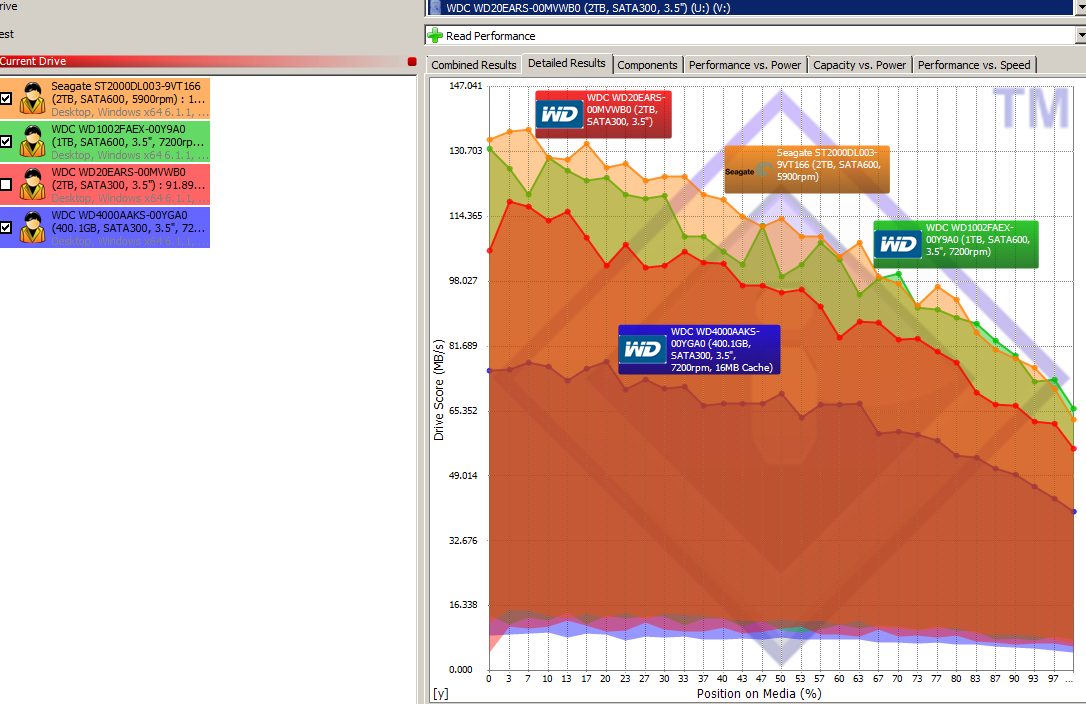Select the WDC WD4000AAKS-00YGA0 list row
Image resolution: width=1086 pixels, height=704 pixels.
point(105,227)
